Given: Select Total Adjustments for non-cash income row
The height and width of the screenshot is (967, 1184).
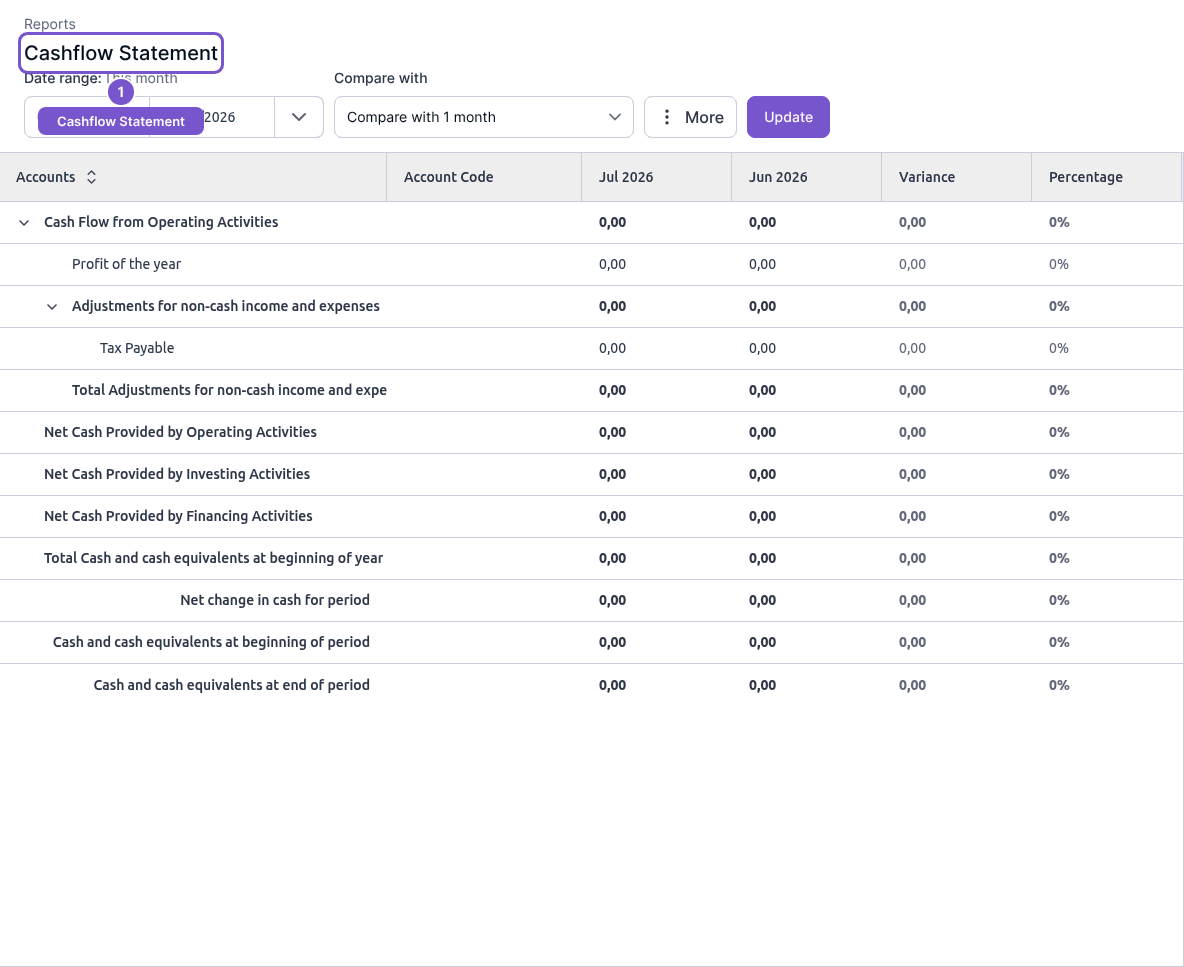Looking at the screenshot, I should click(591, 390).
